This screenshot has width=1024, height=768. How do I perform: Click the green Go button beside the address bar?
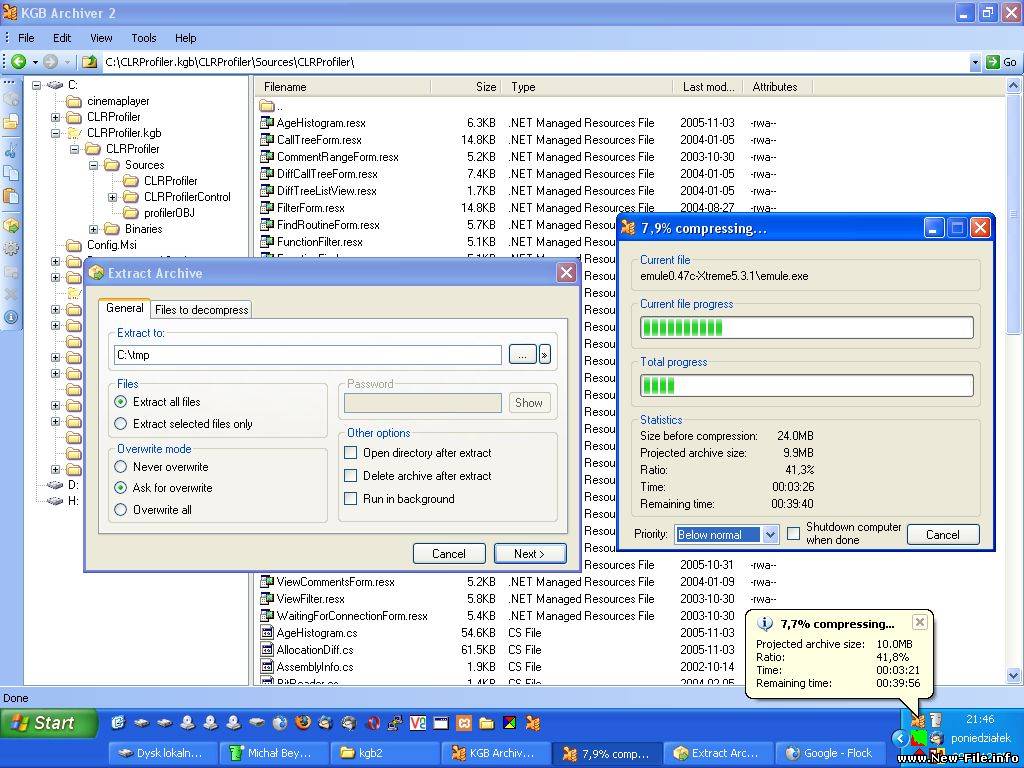(x=991, y=61)
